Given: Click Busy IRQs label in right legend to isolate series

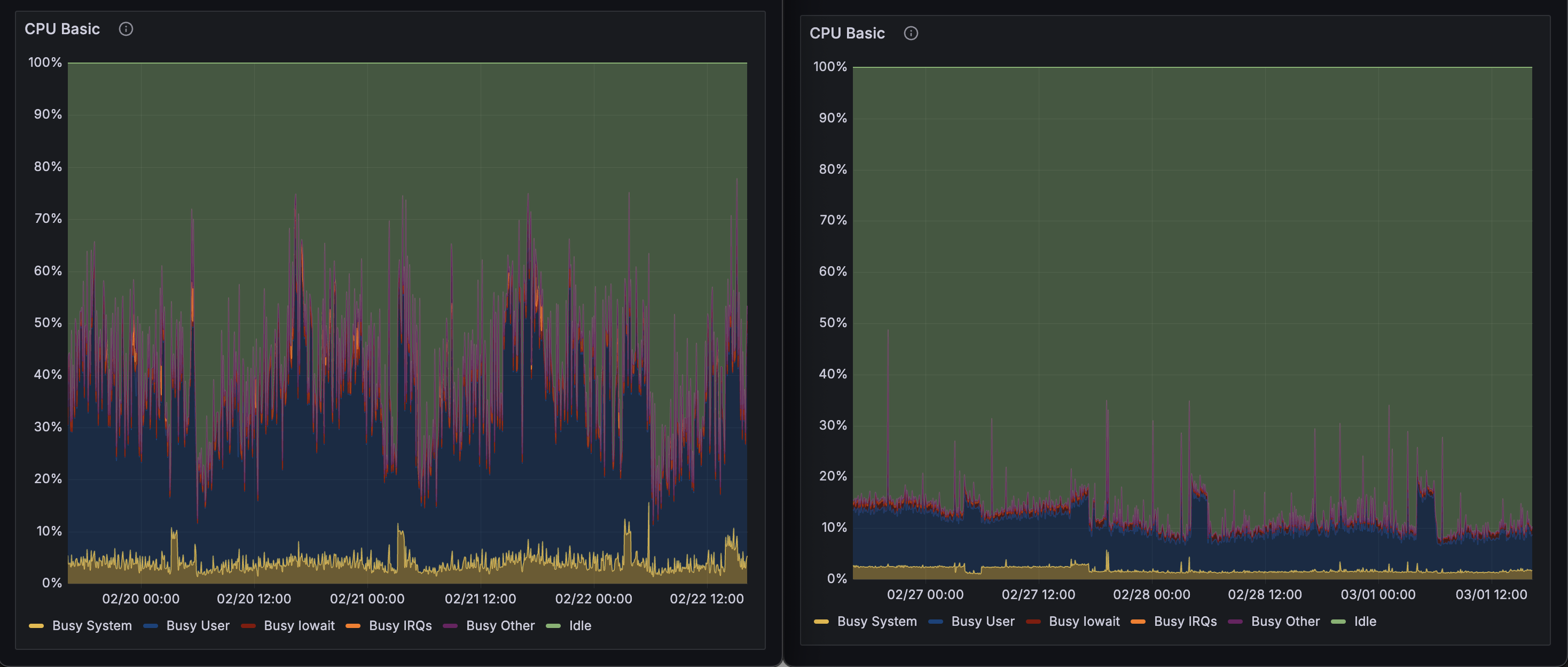Looking at the screenshot, I should (x=1186, y=622).
